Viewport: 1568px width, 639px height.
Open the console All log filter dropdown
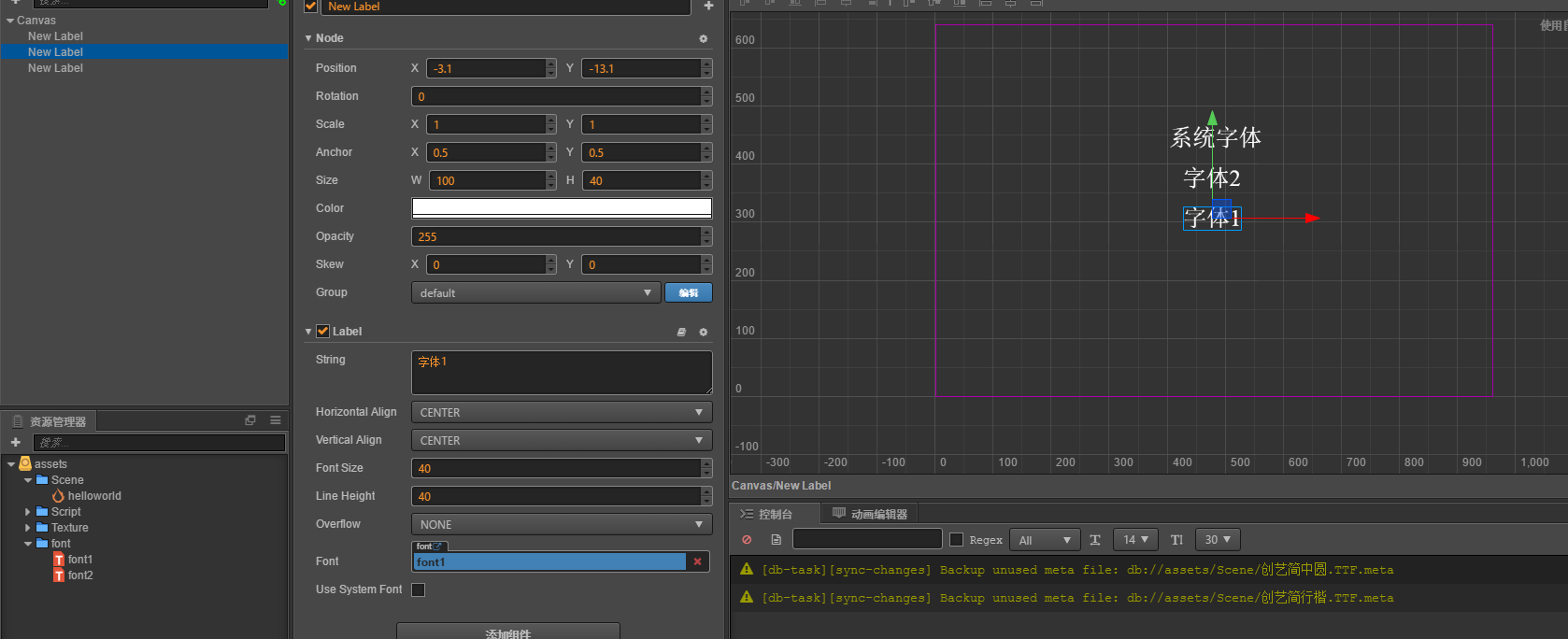[x=1045, y=540]
